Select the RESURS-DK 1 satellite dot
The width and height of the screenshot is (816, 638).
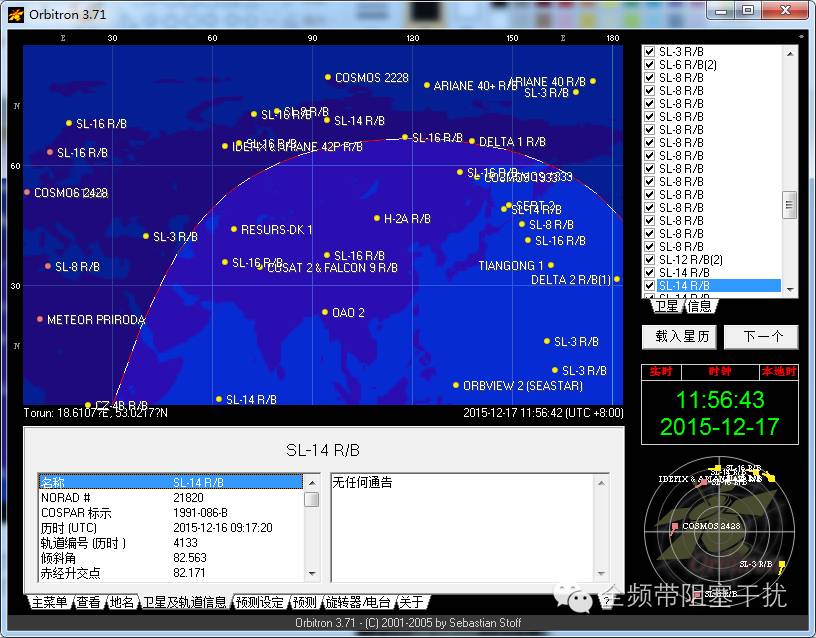pyautogui.click(x=234, y=229)
